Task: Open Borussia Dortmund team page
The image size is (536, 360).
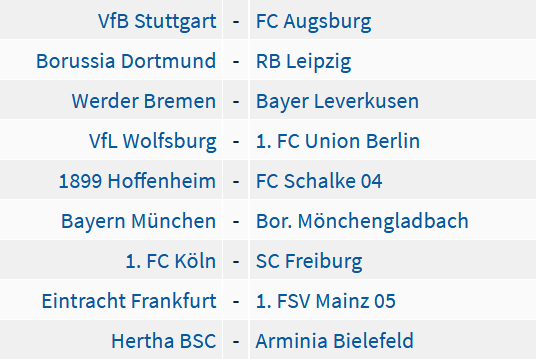Action: 126,61
